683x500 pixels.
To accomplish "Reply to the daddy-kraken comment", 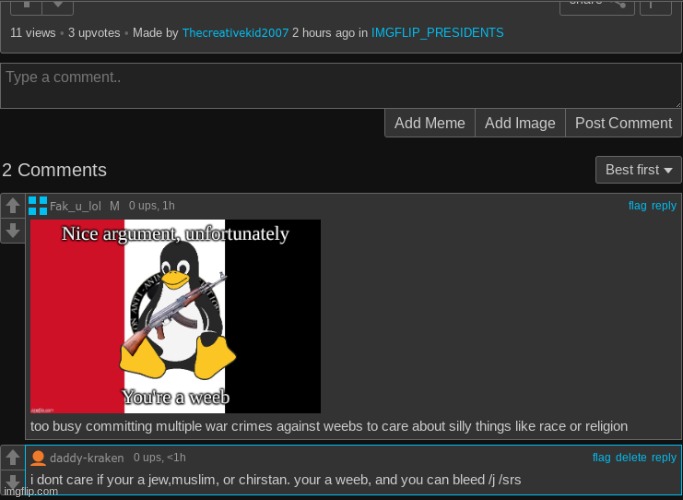I will point(664,458).
